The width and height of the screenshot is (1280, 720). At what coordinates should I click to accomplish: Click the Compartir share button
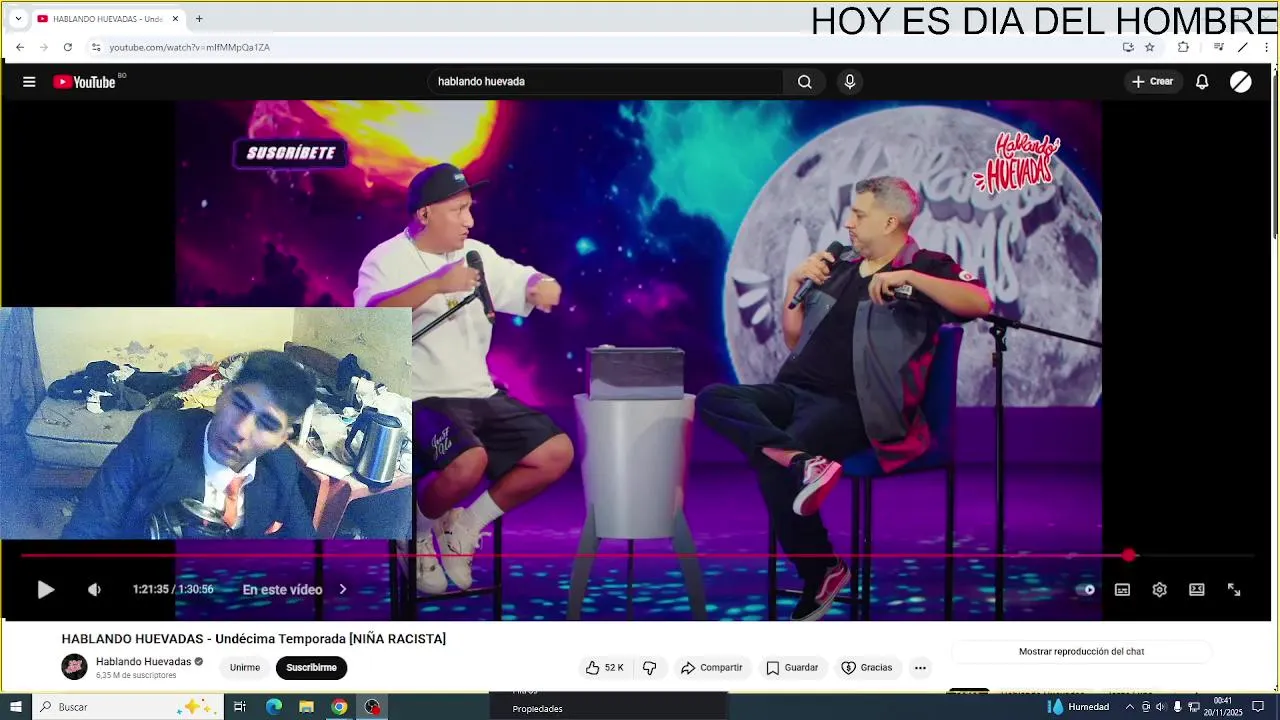tap(711, 668)
